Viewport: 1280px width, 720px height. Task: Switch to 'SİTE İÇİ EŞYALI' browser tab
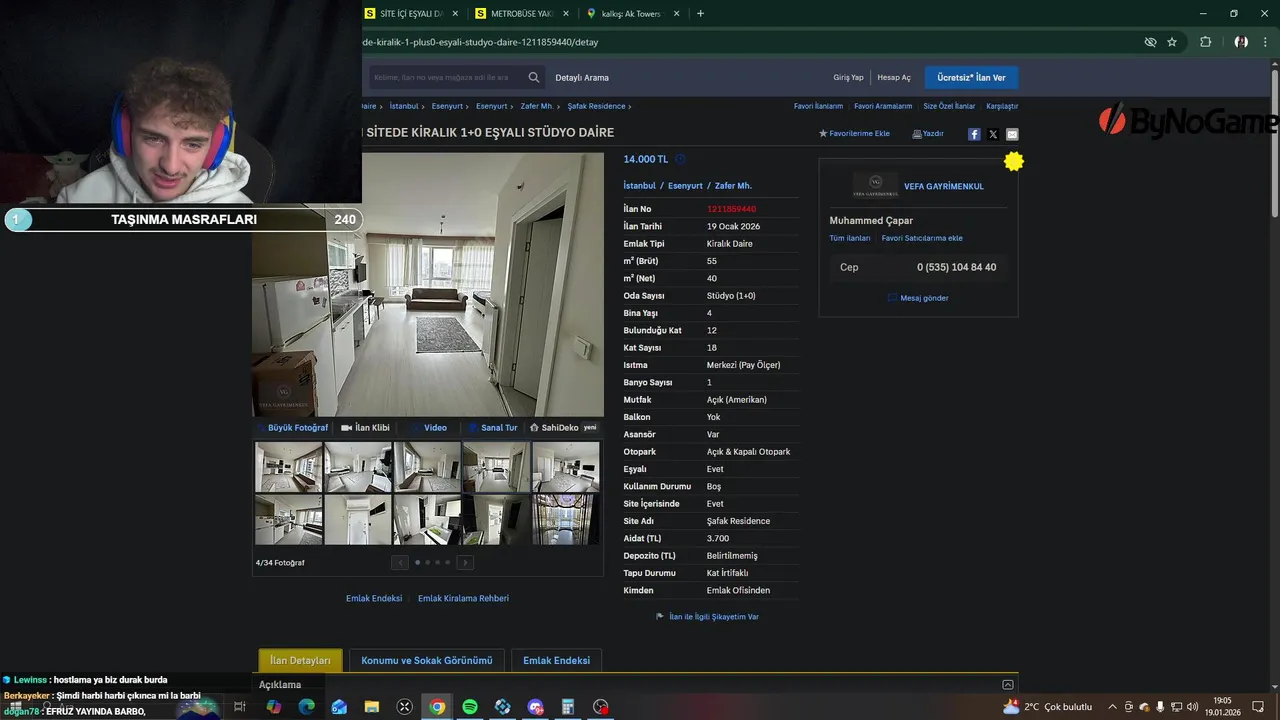[x=411, y=14]
